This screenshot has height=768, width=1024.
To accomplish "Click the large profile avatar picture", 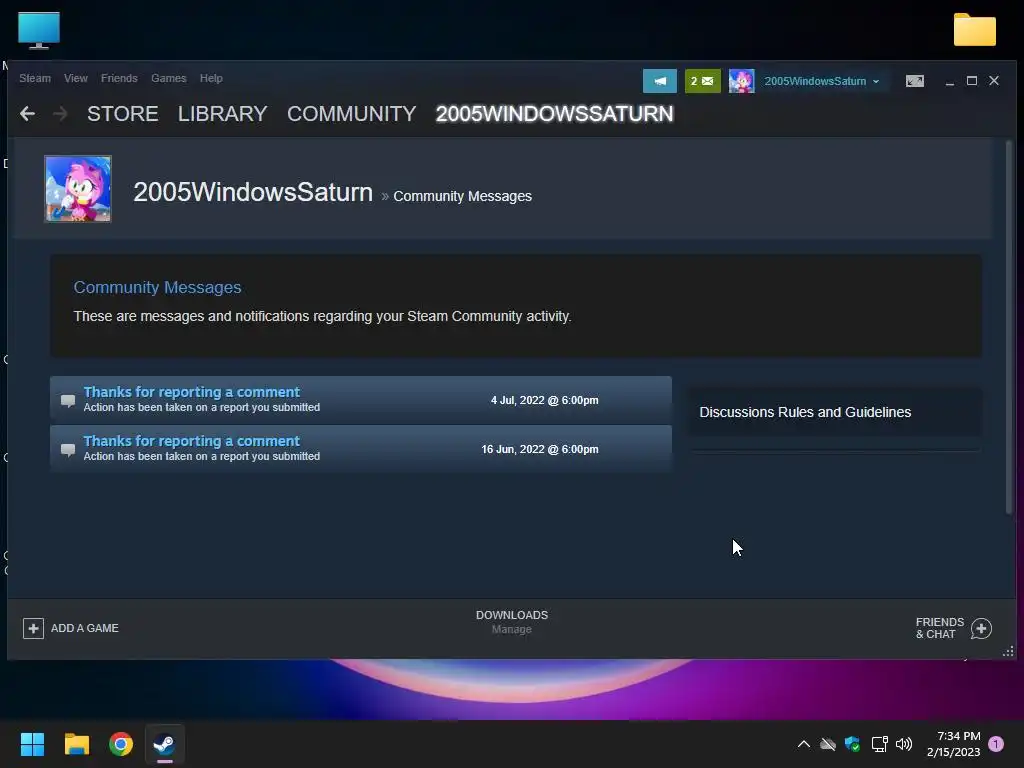I will [x=78, y=189].
